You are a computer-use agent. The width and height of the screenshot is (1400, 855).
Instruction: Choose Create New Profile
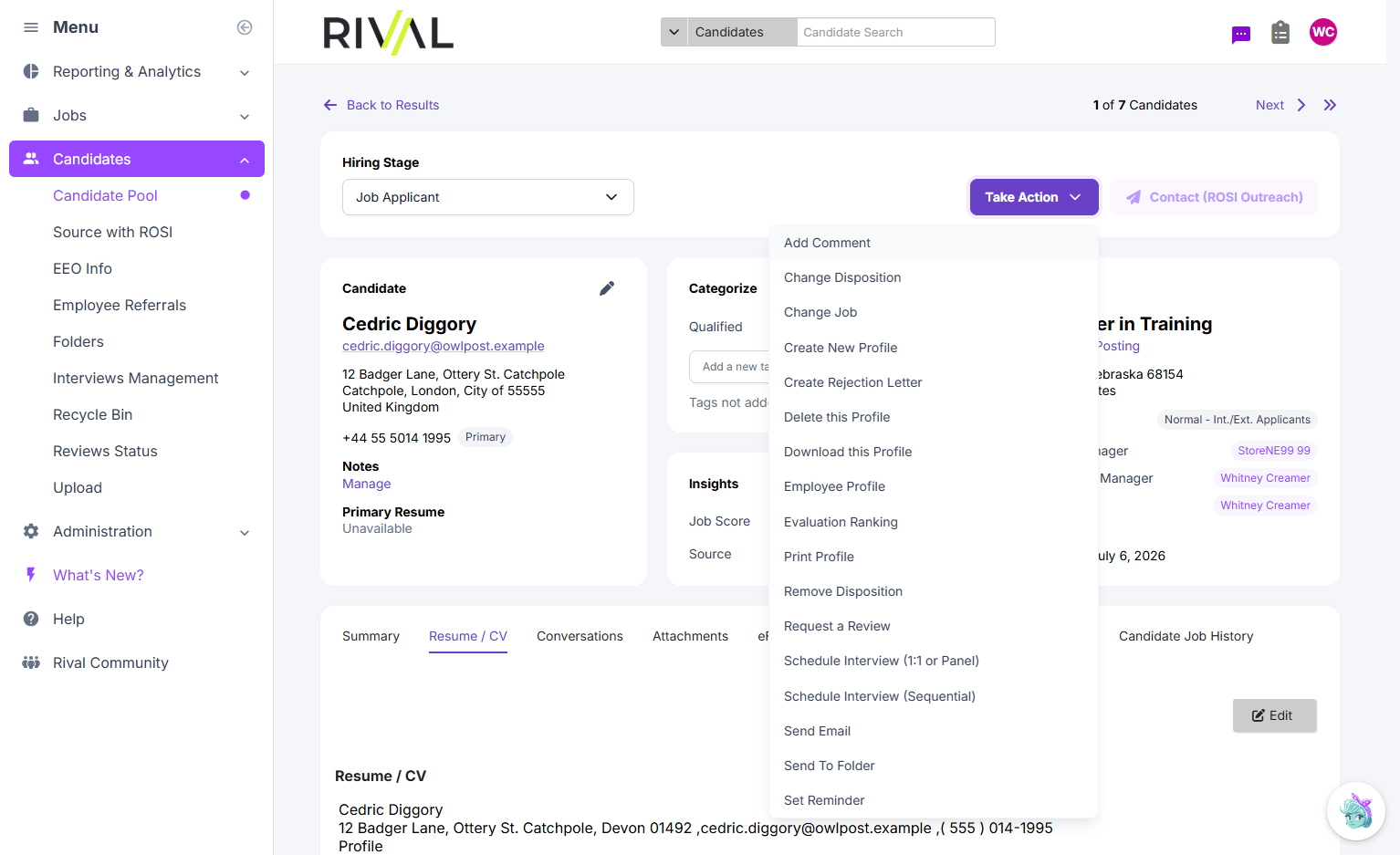(934, 348)
